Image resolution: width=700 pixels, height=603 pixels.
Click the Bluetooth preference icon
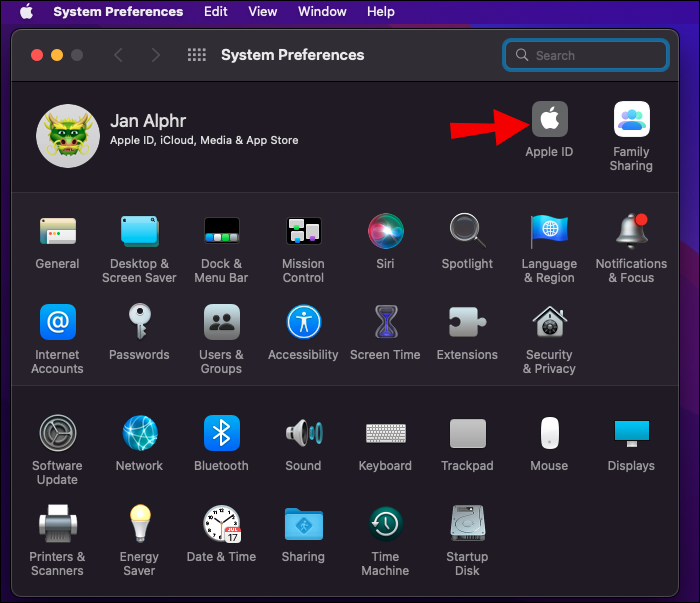click(x=221, y=433)
